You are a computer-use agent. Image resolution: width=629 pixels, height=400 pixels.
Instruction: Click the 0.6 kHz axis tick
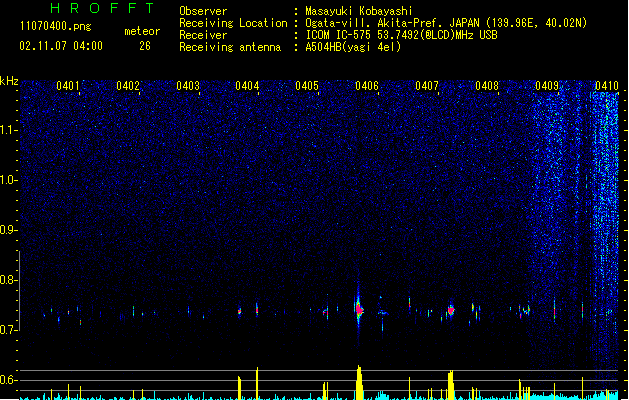[8, 380]
